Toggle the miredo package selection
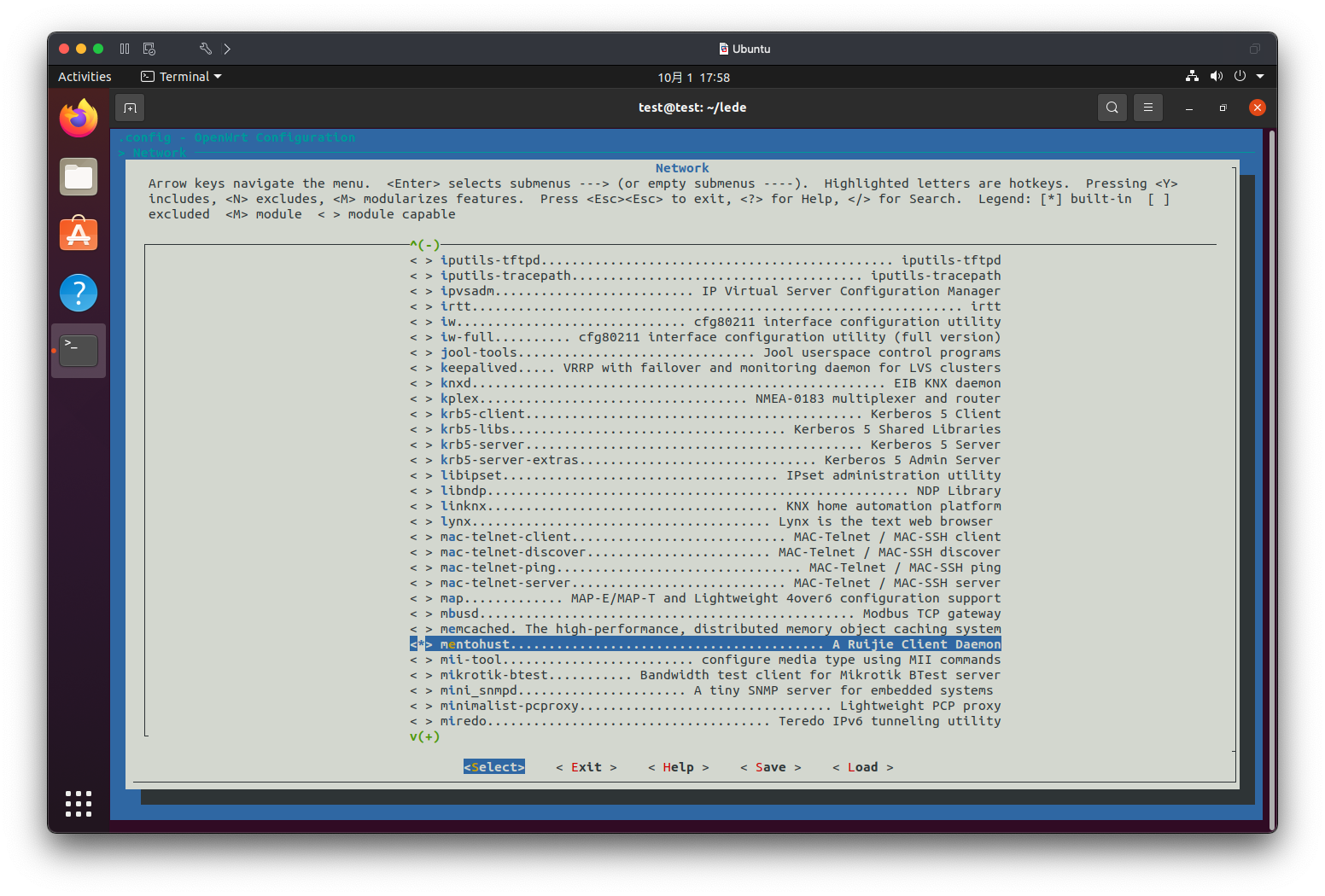Viewport: 1325px width, 896px height. tap(421, 721)
